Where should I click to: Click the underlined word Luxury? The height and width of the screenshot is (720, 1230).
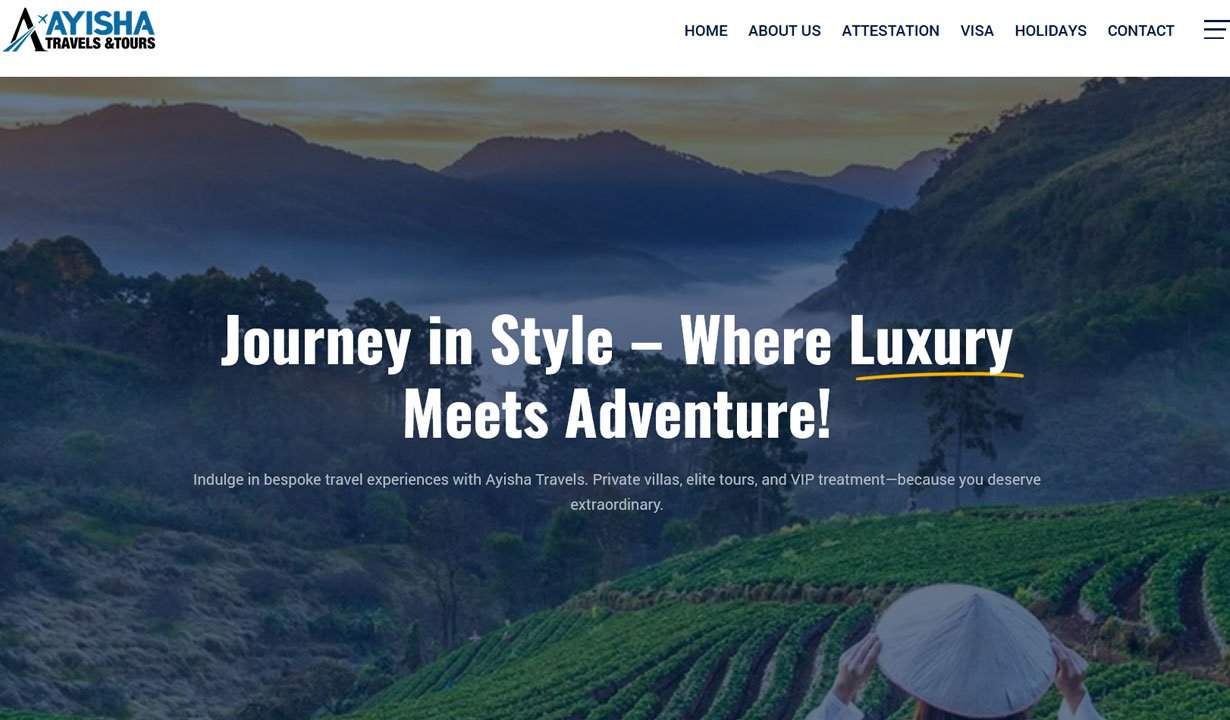(931, 340)
